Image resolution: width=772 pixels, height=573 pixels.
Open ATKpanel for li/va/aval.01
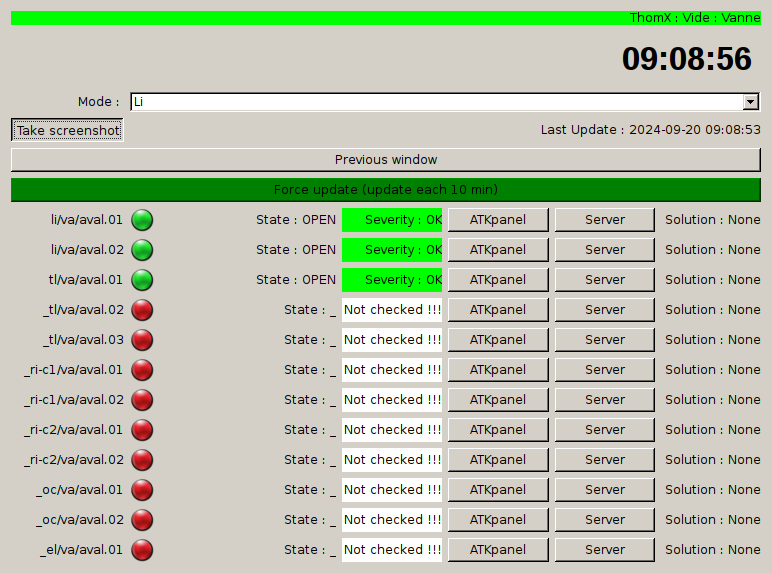click(498, 220)
